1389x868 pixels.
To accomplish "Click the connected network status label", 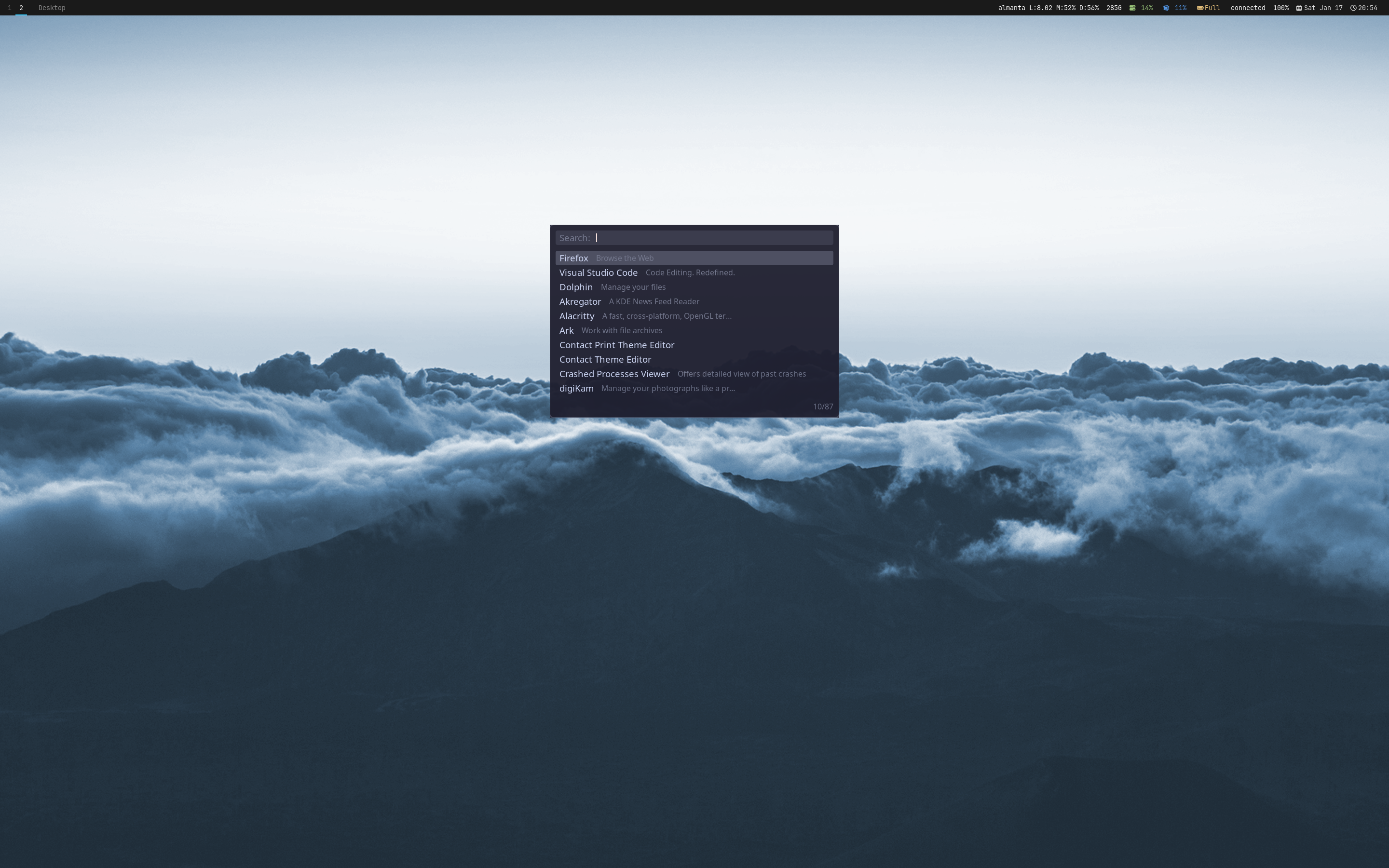I will [1248, 7].
